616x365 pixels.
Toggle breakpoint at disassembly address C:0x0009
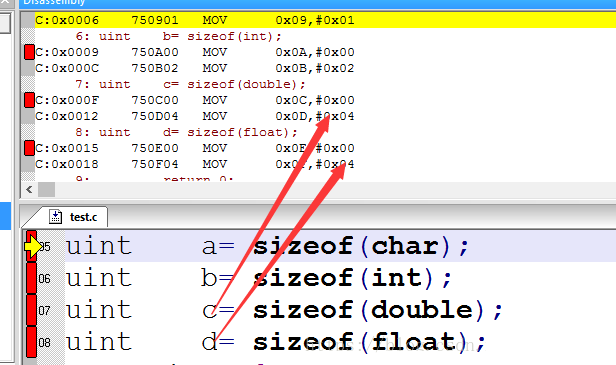pos(29,52)
